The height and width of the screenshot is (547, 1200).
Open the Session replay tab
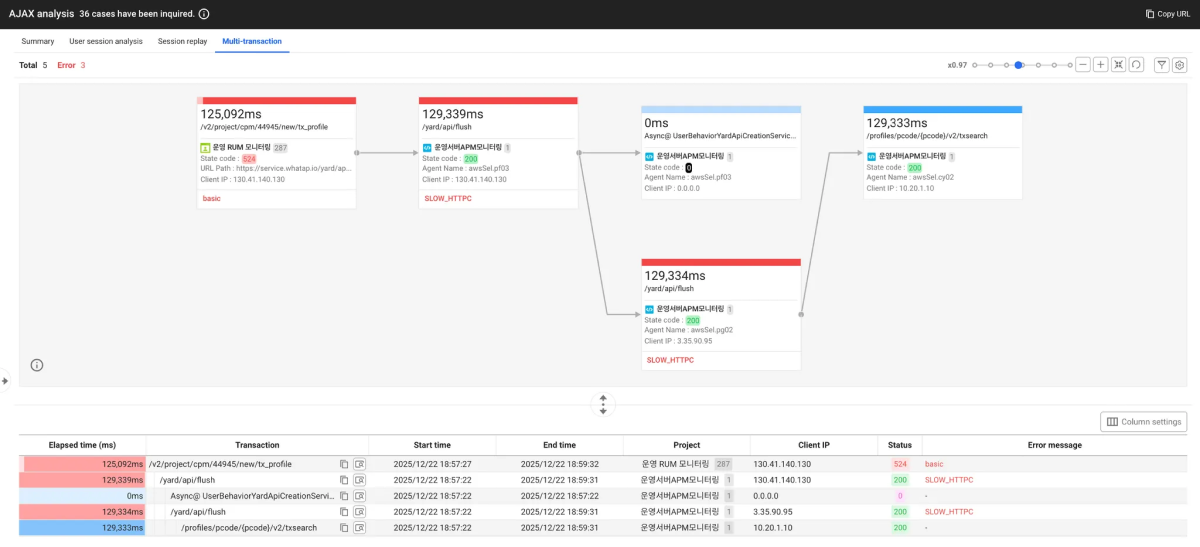182,41
